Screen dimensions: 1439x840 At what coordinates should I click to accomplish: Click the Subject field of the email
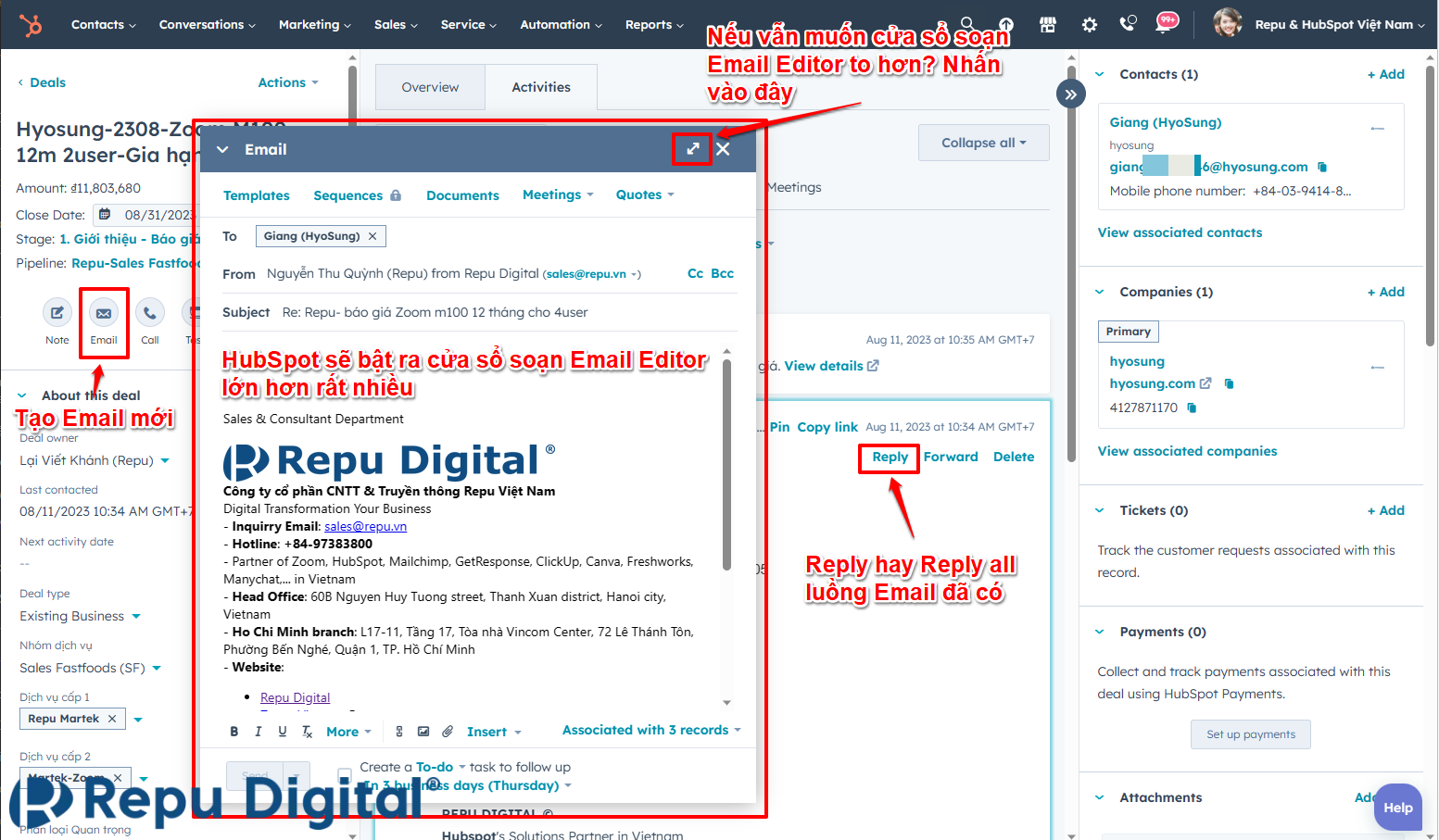tap(509, 312)
